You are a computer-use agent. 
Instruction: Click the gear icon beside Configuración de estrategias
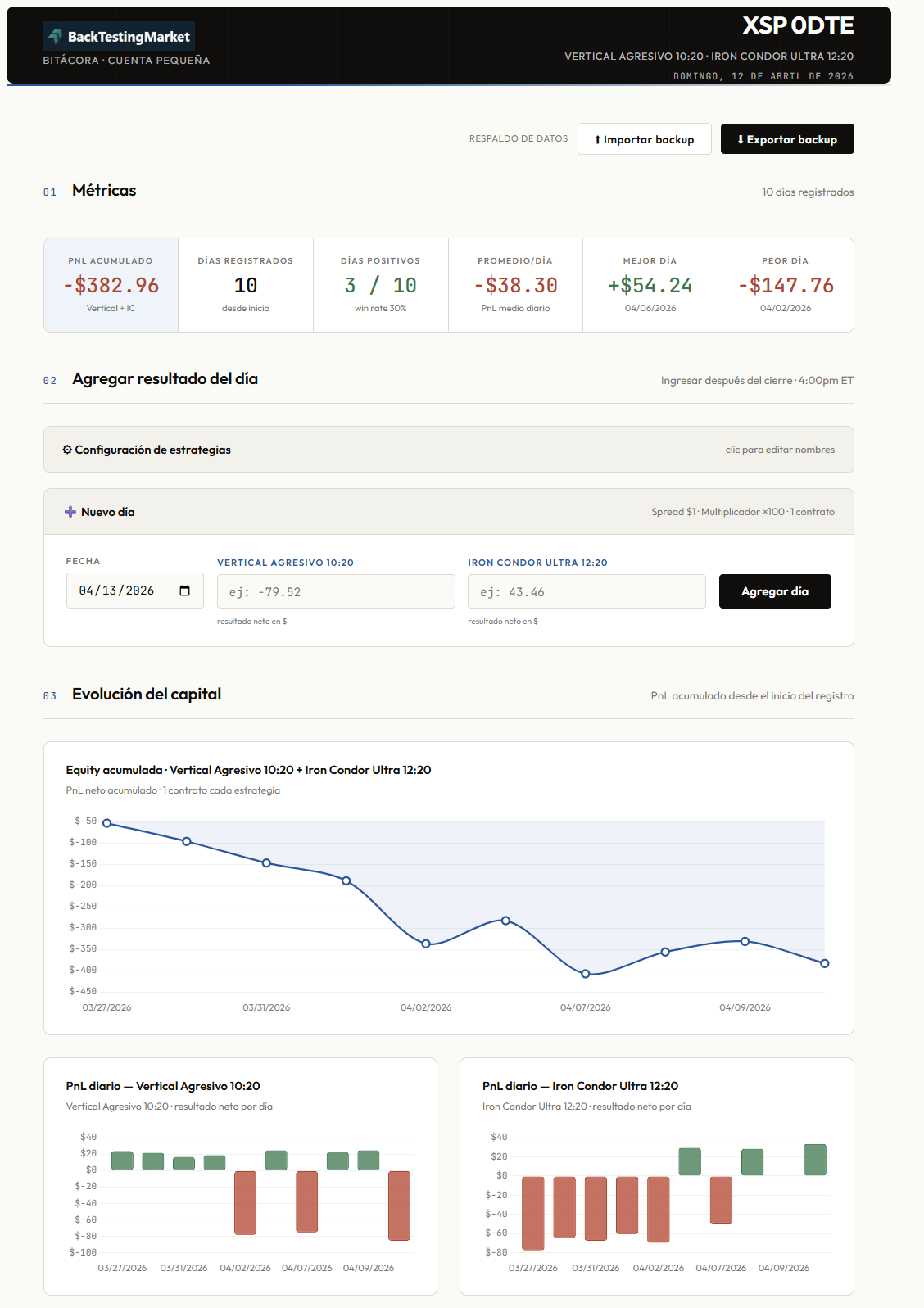tap(67, 450)
